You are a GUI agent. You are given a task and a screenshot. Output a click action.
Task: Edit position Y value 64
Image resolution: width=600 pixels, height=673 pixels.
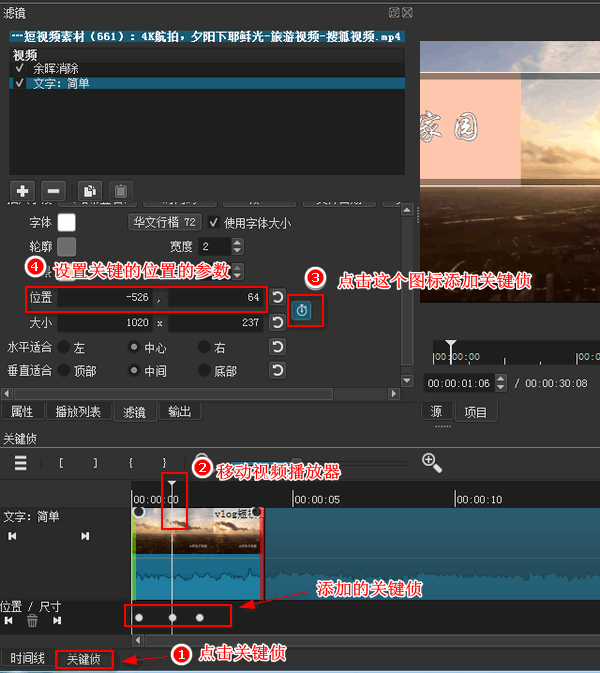216,297
